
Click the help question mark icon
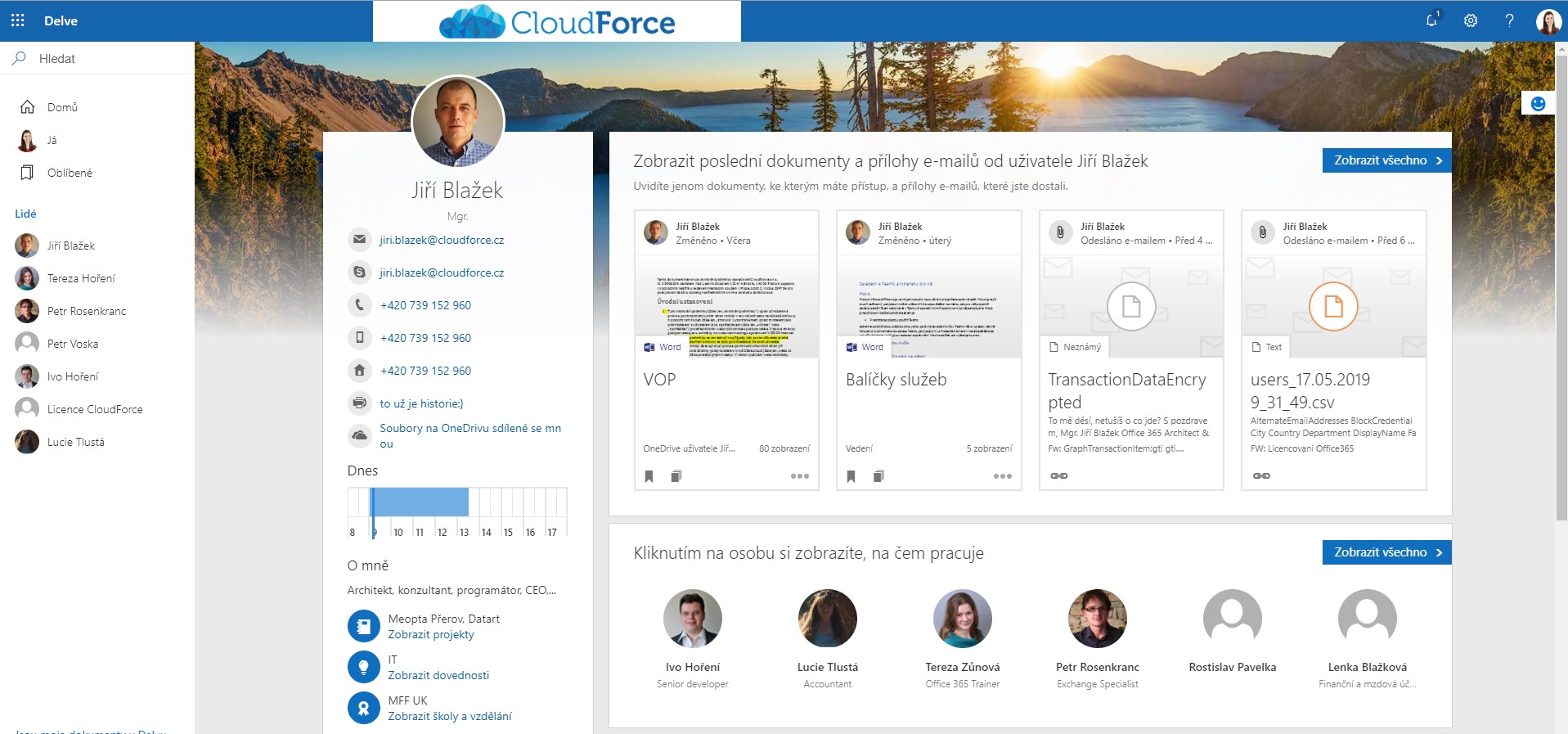[x=1509, y=20]
